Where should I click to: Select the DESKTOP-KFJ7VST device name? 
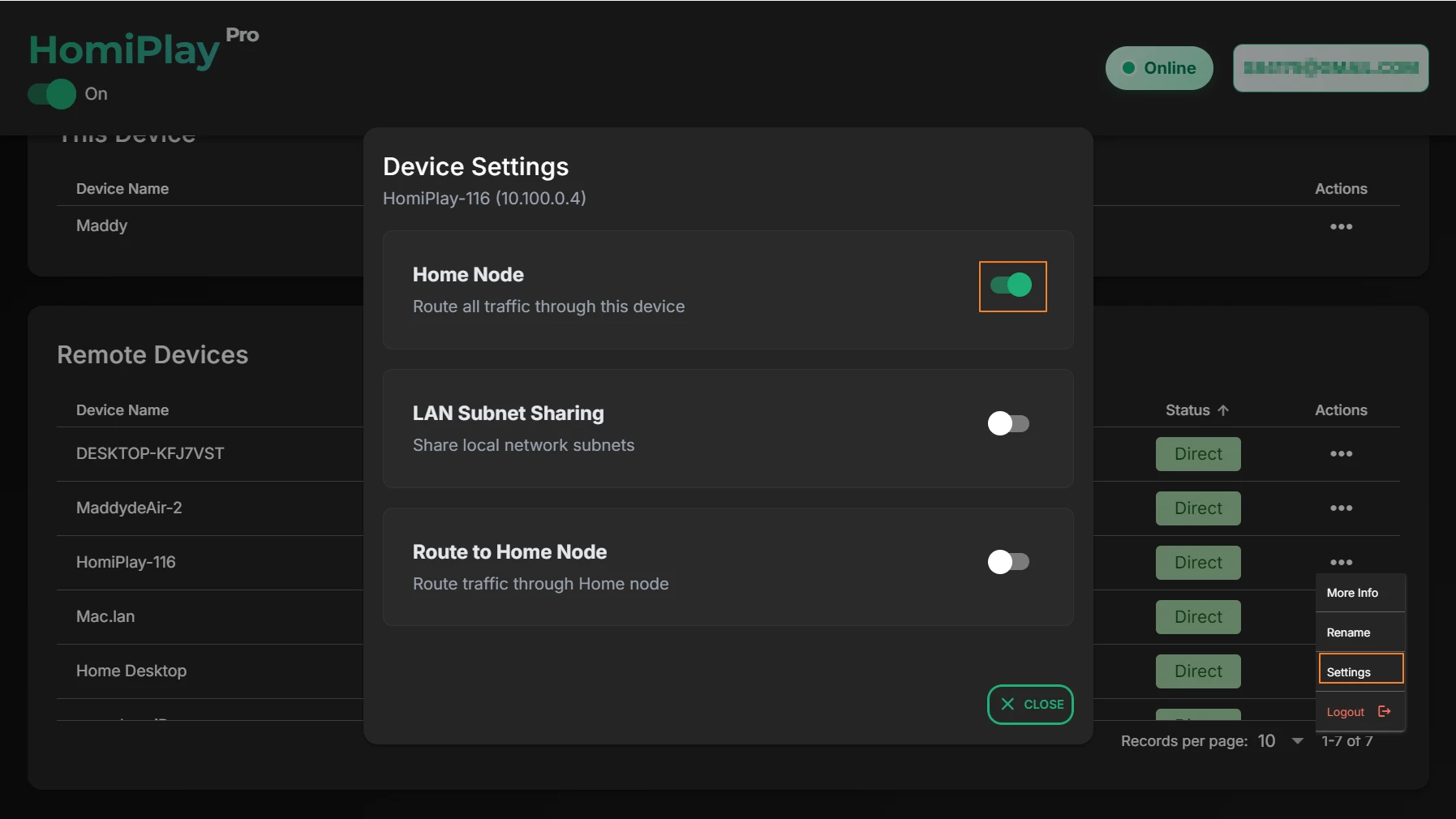pyautogui.click(x=150, y=453)
